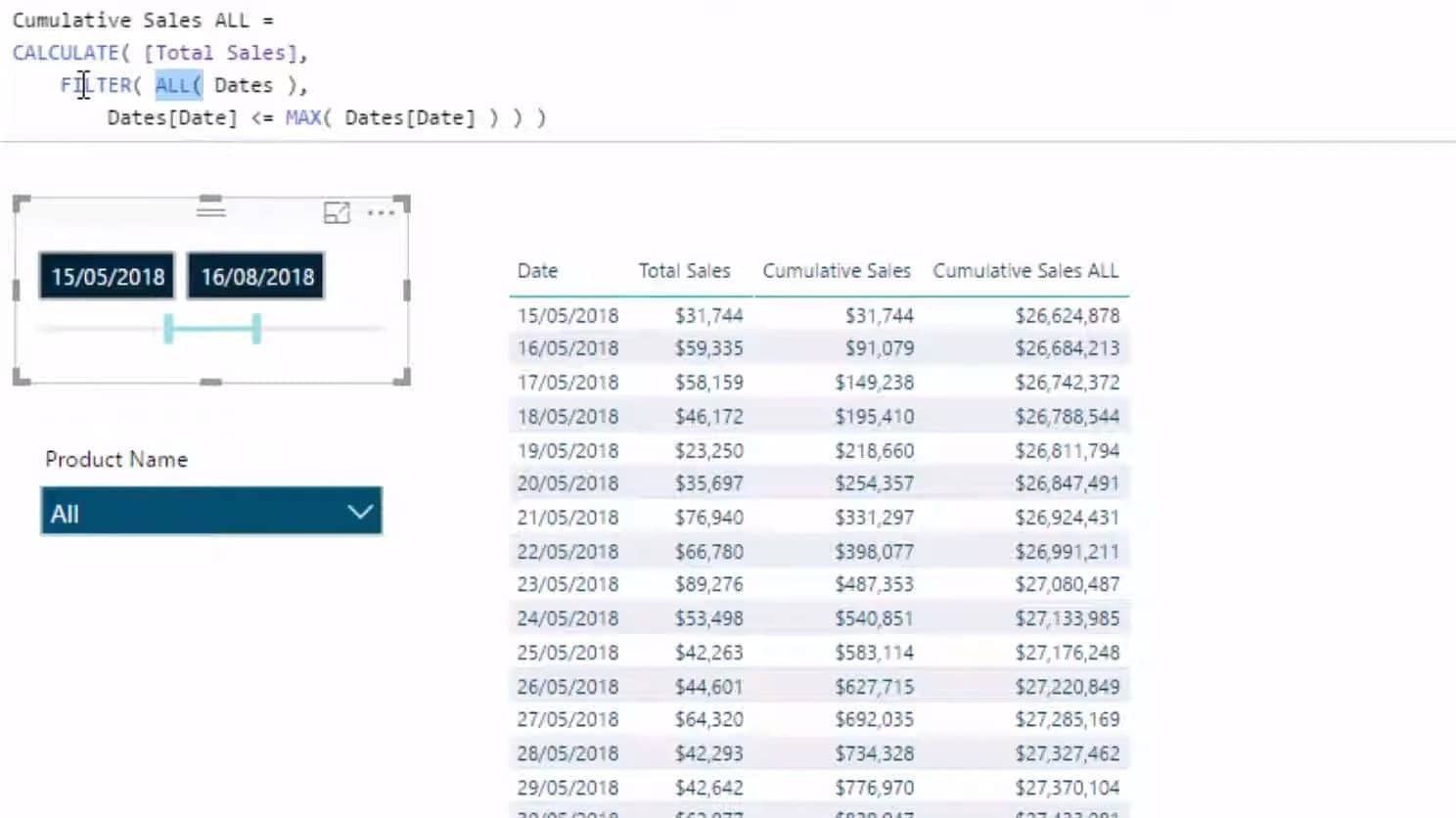This screenshot has height=818, width=1456.
Task: Click Total Sales value $59,335
Action: [x=708, y=348]
